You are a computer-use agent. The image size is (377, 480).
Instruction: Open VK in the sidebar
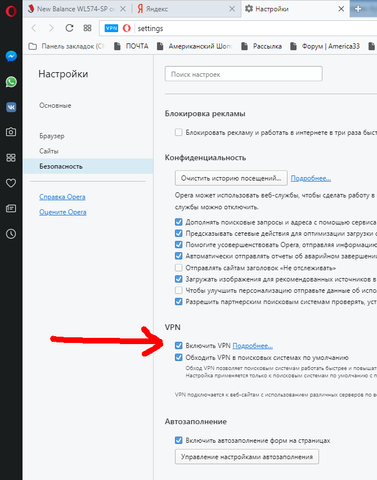tap(11, 107)
